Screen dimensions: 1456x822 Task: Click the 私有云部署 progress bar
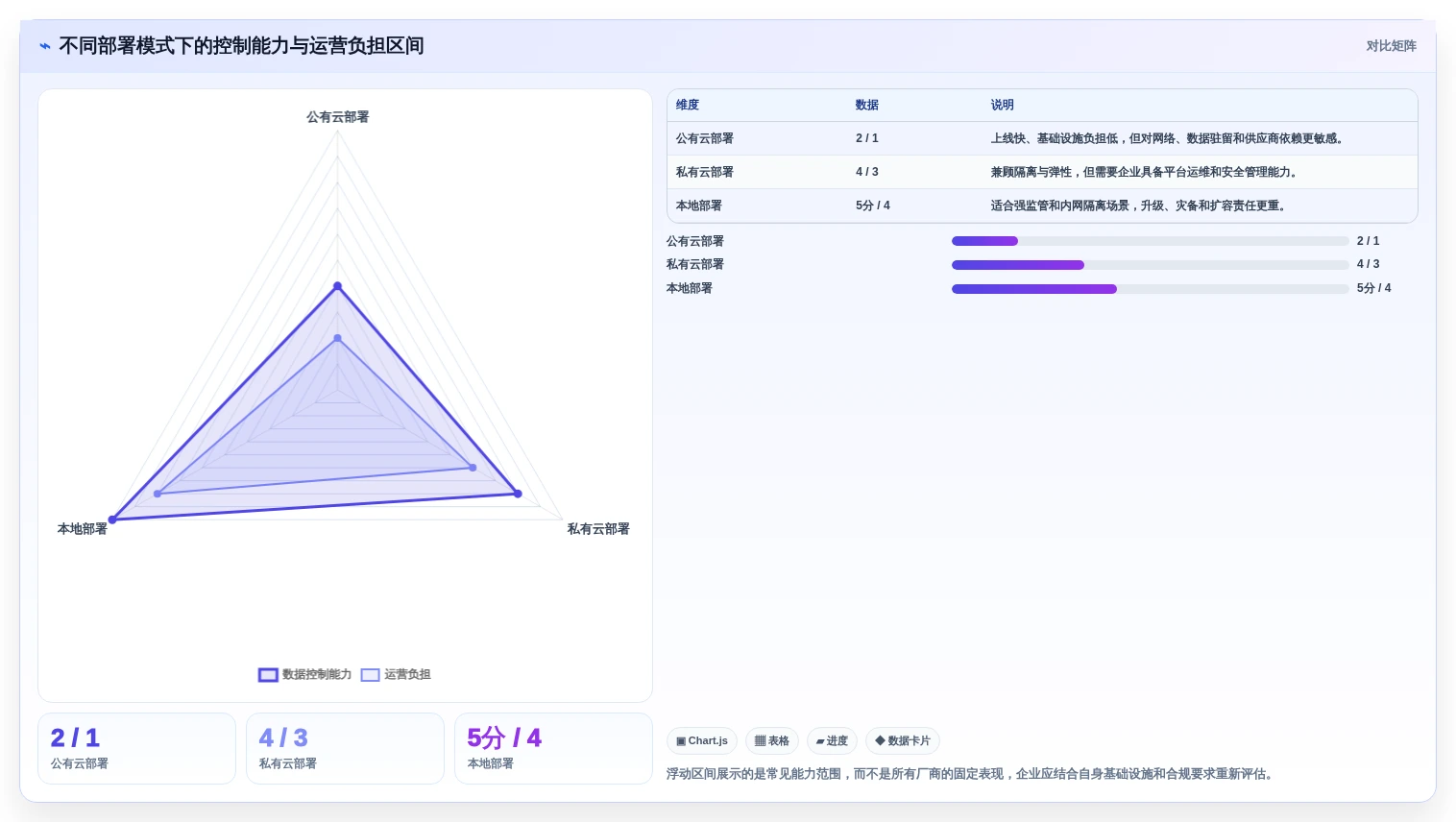pyautogui.click(x=1151, y=265)
